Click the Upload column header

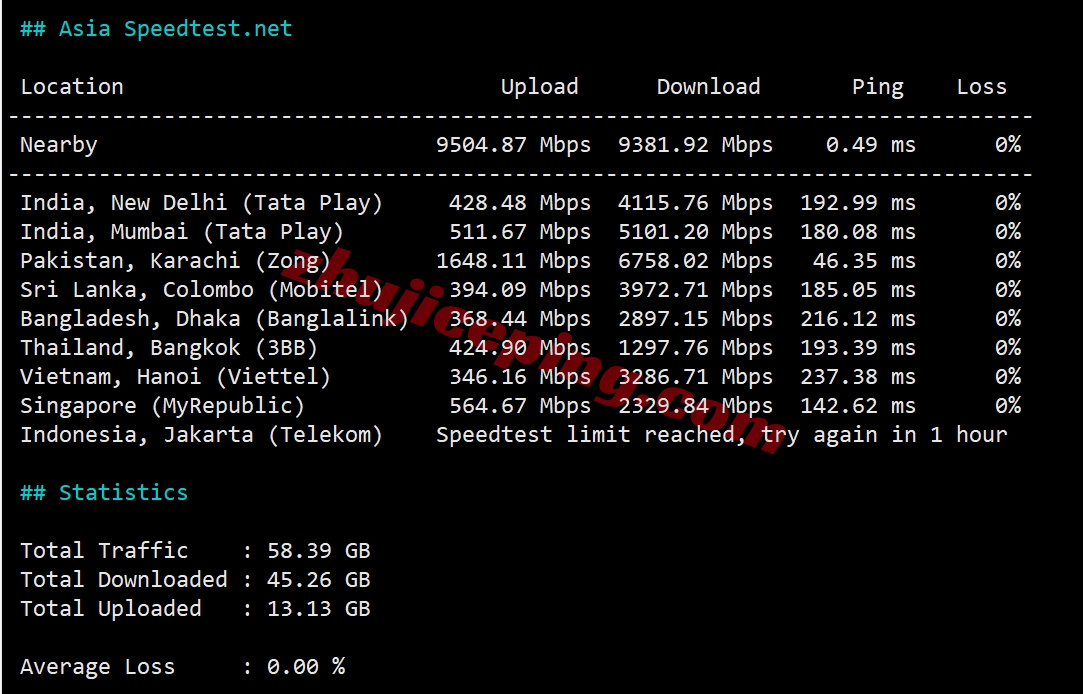pyautogui.click(x=539, y=87)
